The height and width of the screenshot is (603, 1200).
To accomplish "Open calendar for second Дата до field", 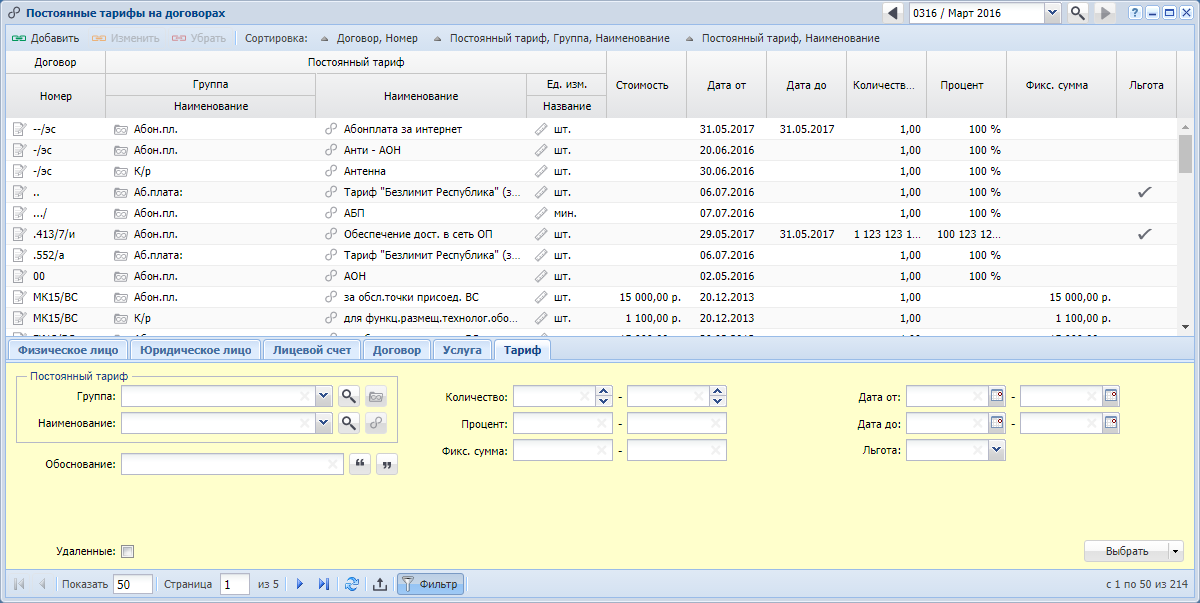I will (x=1111, y=423).
